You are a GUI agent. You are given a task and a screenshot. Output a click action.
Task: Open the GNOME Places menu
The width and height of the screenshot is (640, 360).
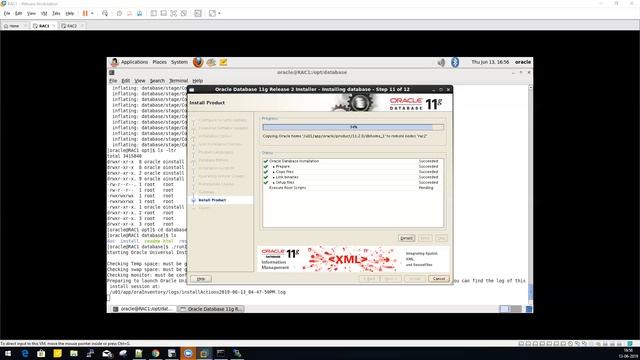click(x=160, y=62)
